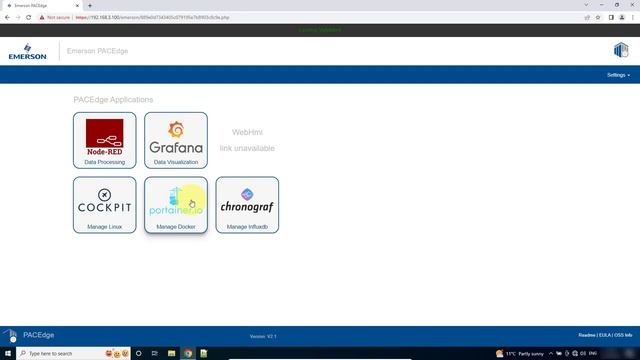Click the Emerson PACEdge header title

98,51
